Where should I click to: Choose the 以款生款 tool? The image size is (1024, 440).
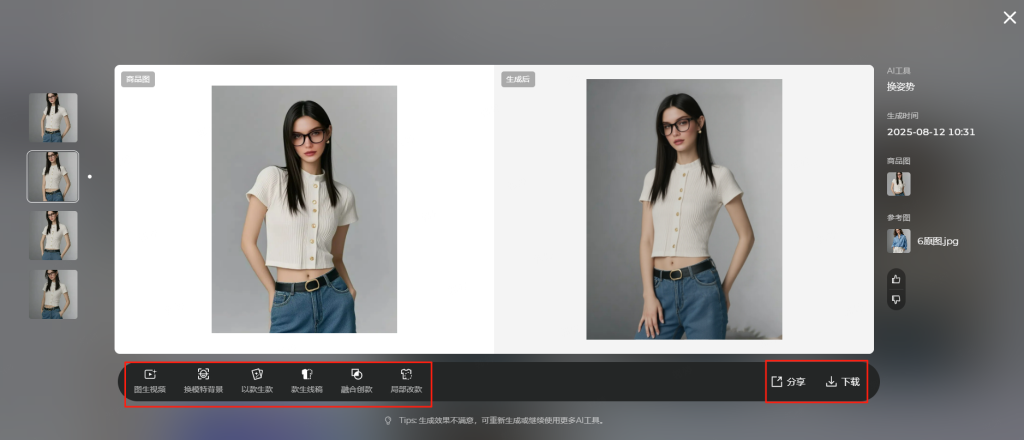(x=257, y=381)
